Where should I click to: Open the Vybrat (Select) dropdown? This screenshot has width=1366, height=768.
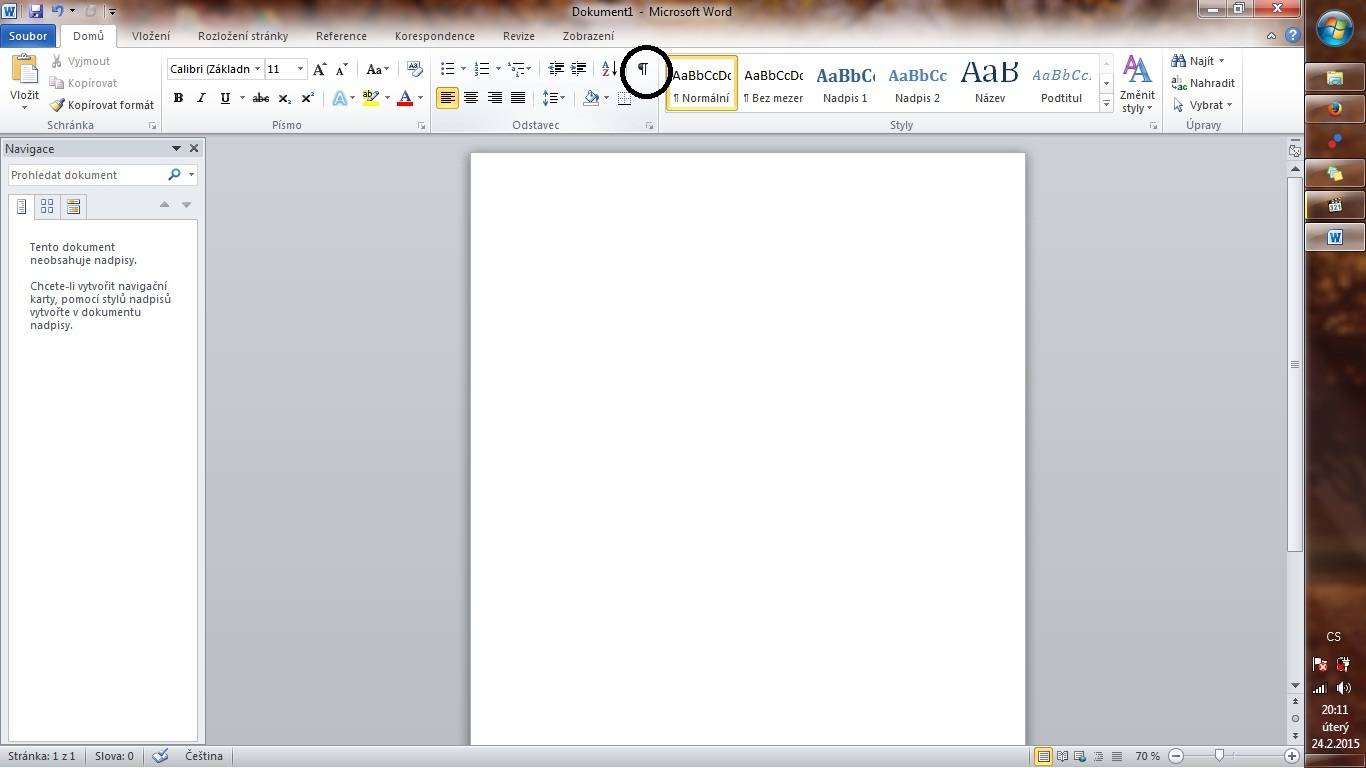(1202, 105)
